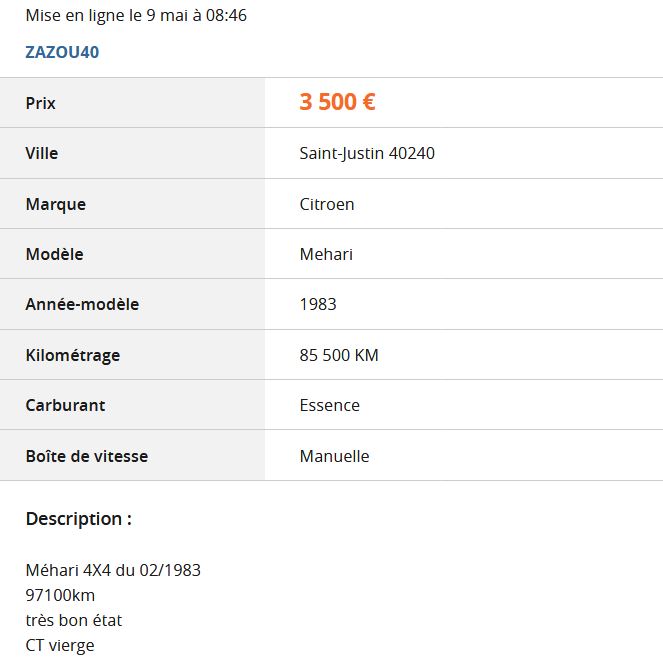Click the Boîte de vitesse row label
Viewport: 663px width, 672px height.
point(87,456)
